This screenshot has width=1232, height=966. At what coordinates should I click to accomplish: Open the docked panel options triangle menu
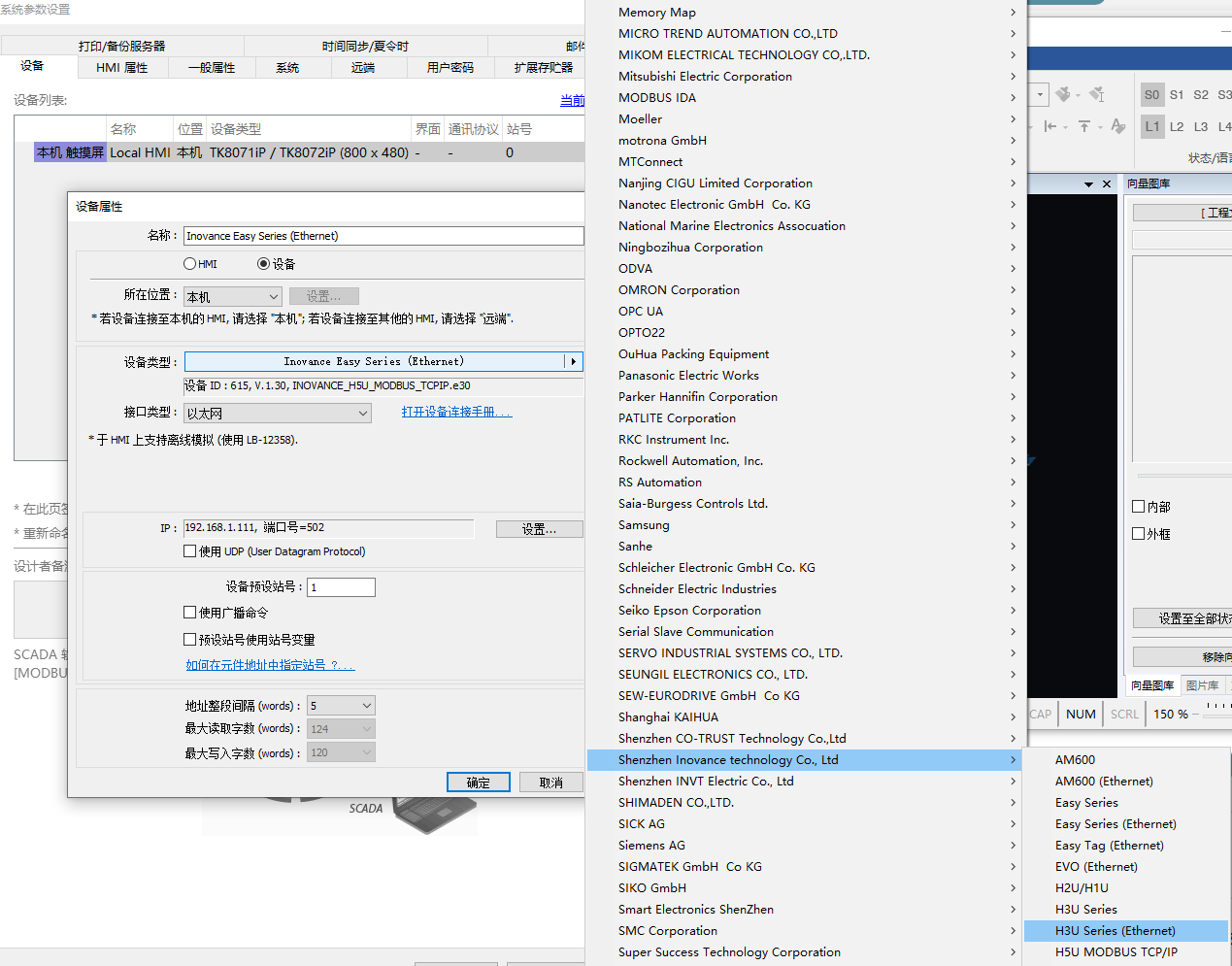(1088, 183)
